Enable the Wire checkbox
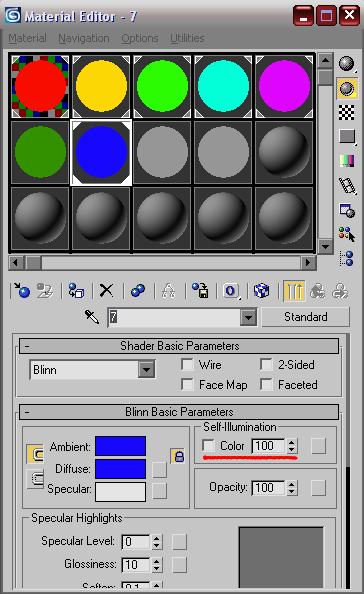Viewport: 364px width, 594px height. point(187,365)
